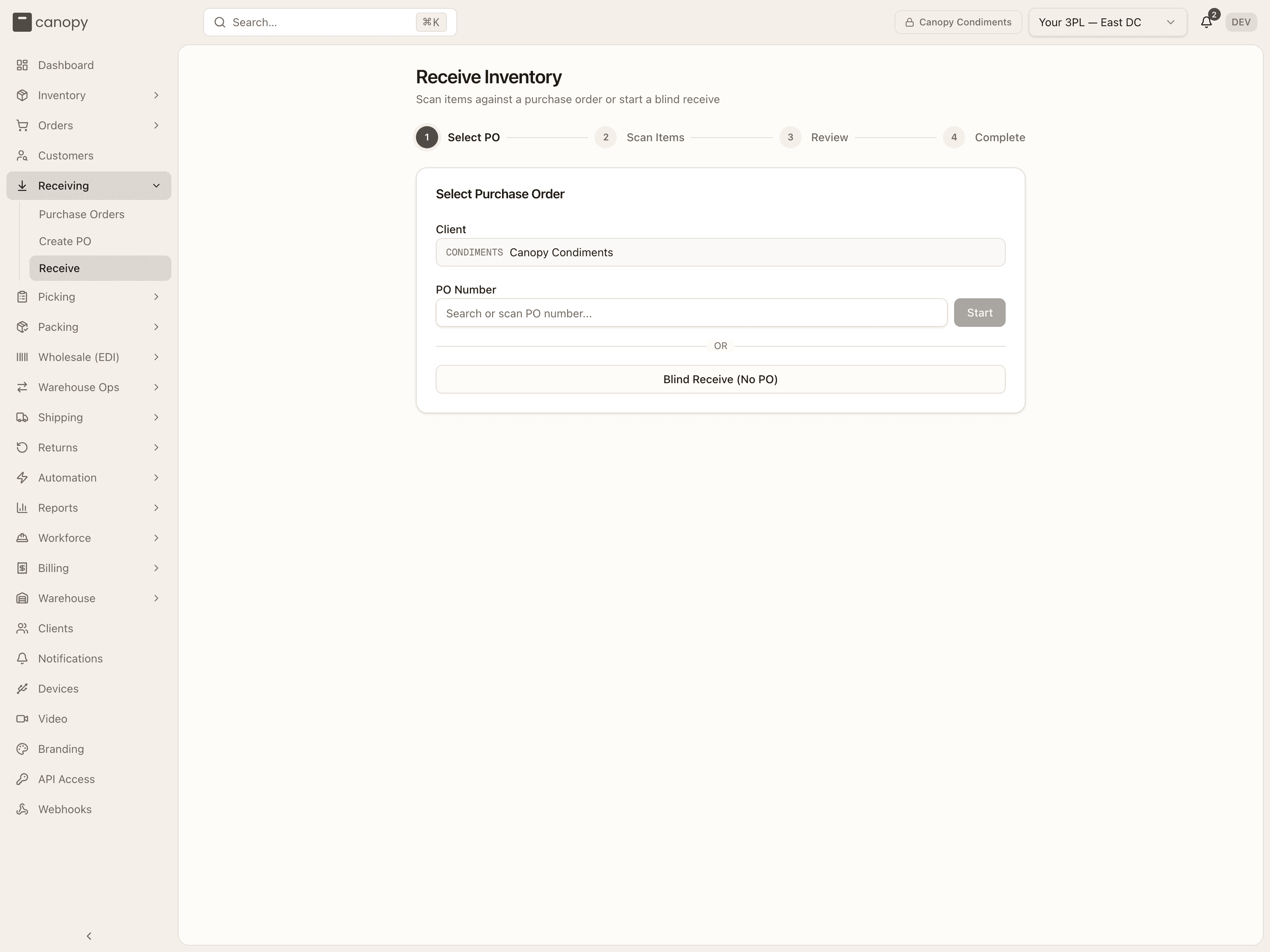Viewport: 1270px width, 952px height.
Task: Click the Billing receipt icon
Action: (22, 568)
